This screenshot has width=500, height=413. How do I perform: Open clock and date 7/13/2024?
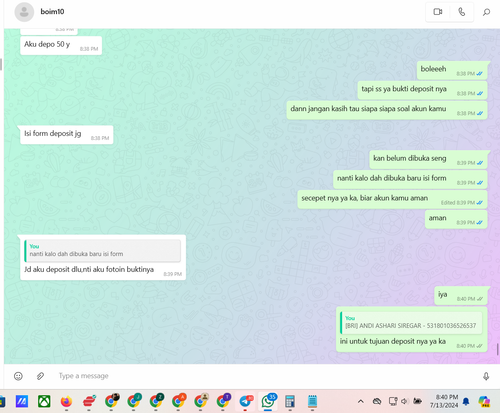pyautogui.click(x=444, y=401)
